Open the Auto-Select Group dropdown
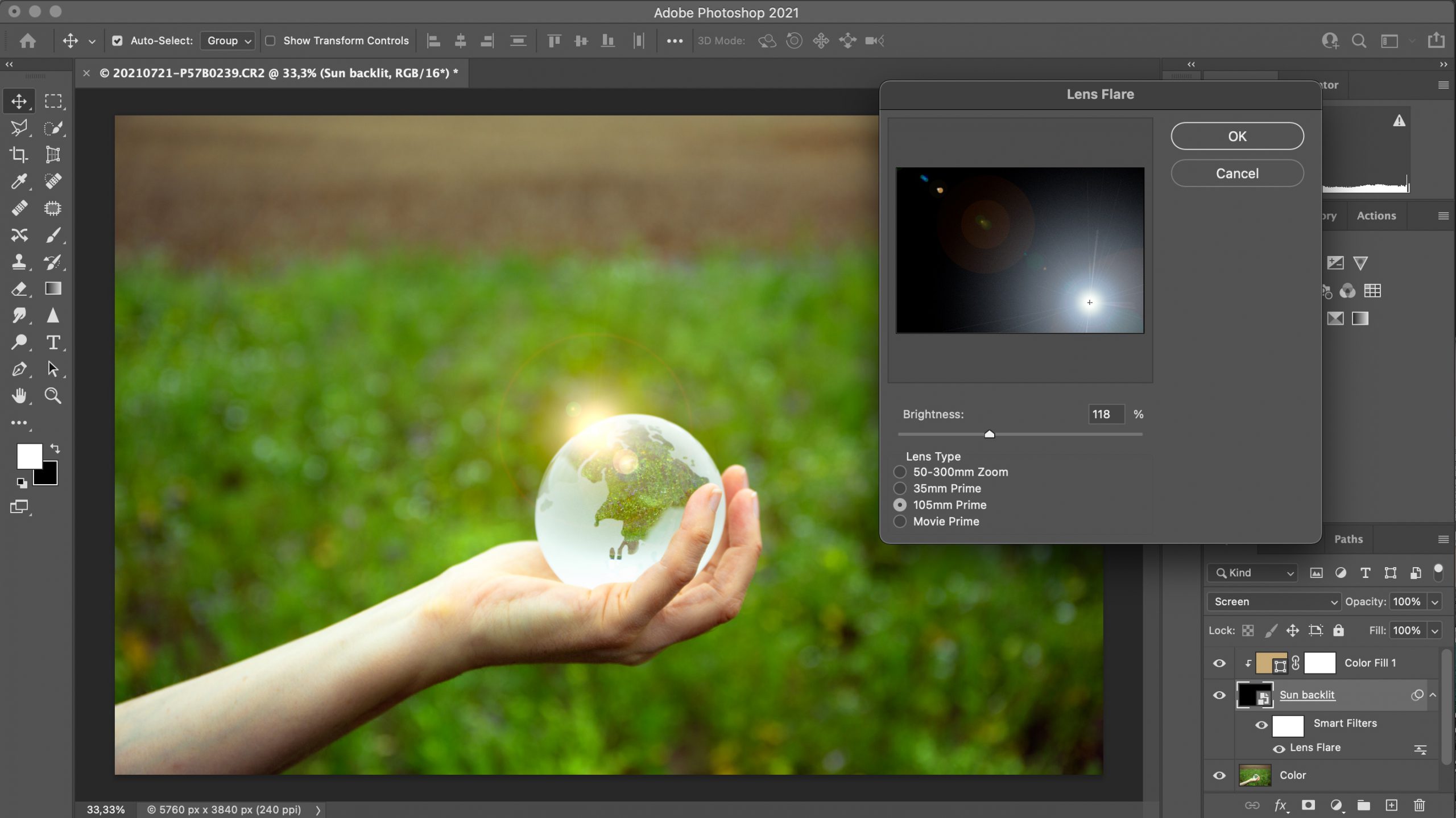The width and height of the screenshot is (1456, 818). point(227,40)
